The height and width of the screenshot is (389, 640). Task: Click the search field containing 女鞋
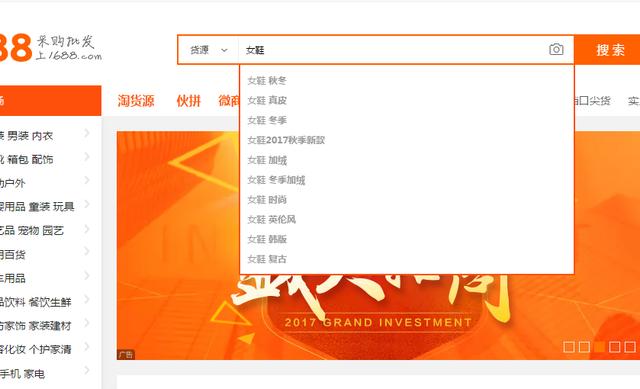[392, 50]
